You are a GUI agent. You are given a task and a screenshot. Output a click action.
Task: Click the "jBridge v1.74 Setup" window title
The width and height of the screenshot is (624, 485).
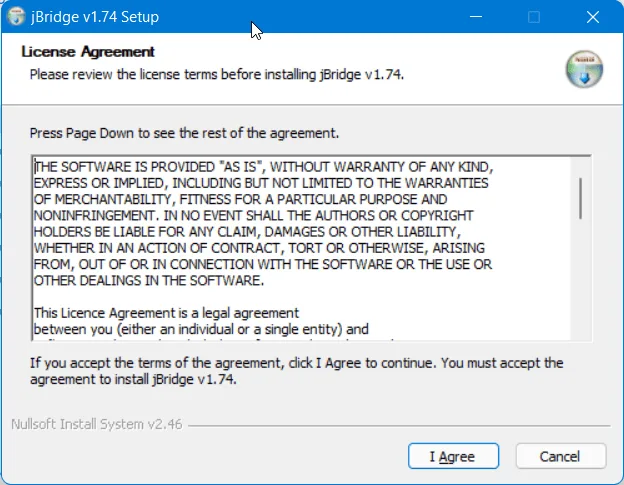[x=95, y=17]
